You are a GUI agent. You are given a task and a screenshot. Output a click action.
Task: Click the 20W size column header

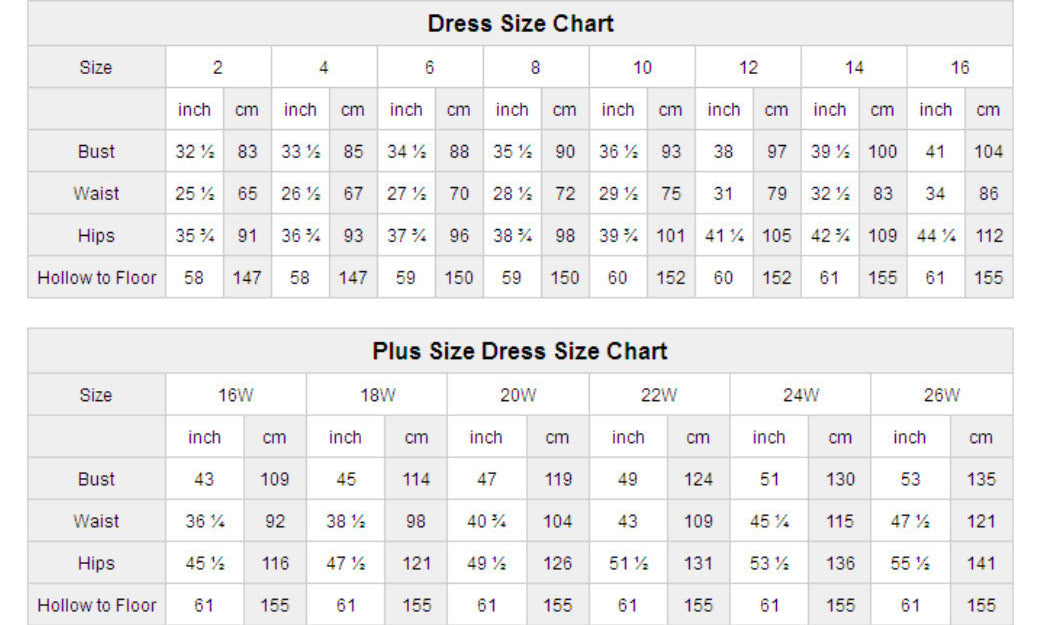pos(518,395)
